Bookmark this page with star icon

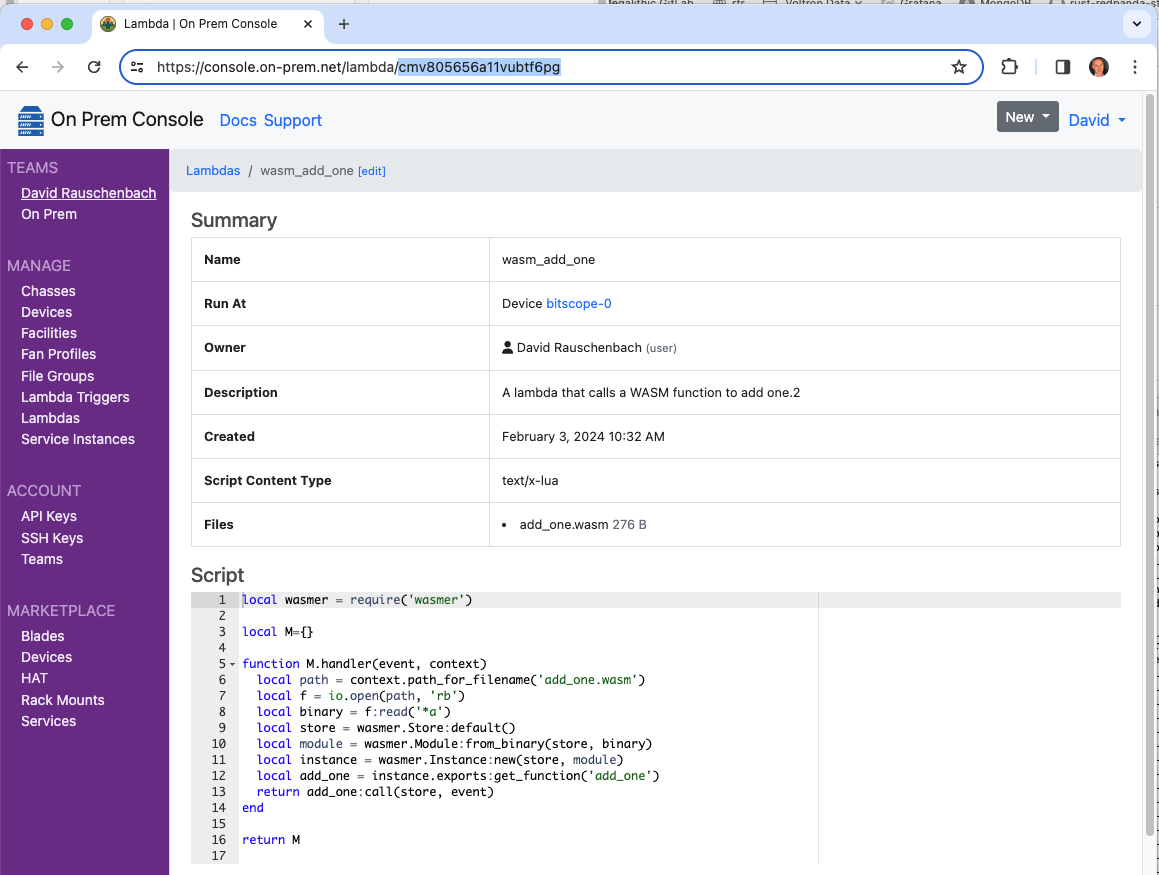tap(959, 67)
